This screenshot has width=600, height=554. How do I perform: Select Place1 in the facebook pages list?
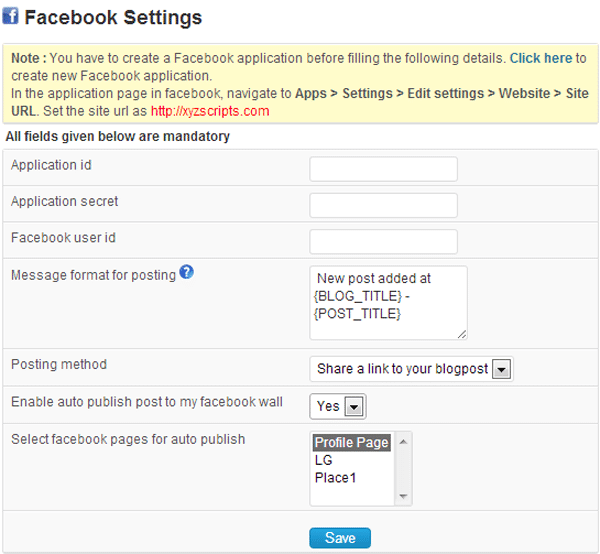click(335, 478)
